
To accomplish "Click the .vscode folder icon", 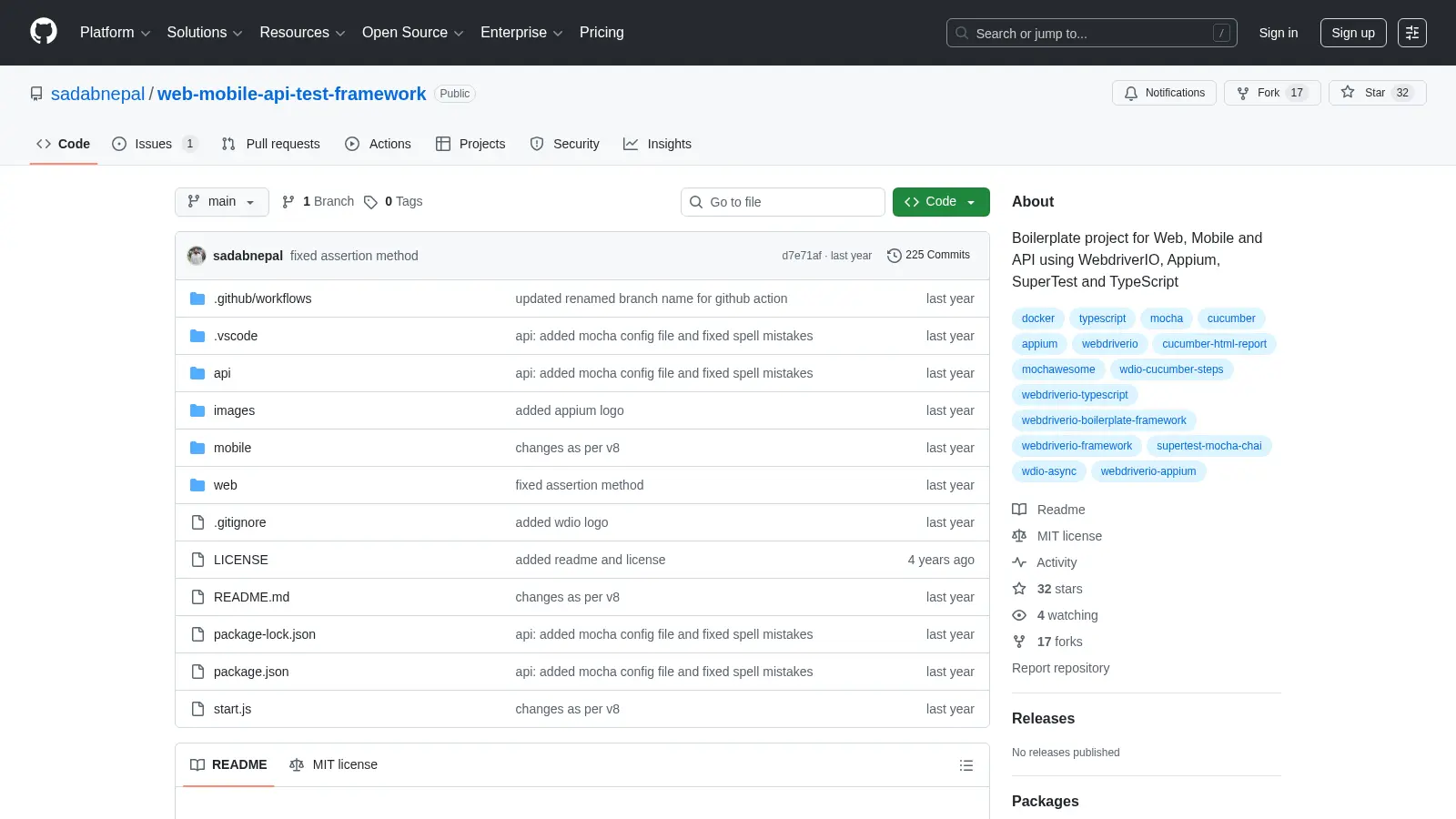I will [x=197, y=336].
